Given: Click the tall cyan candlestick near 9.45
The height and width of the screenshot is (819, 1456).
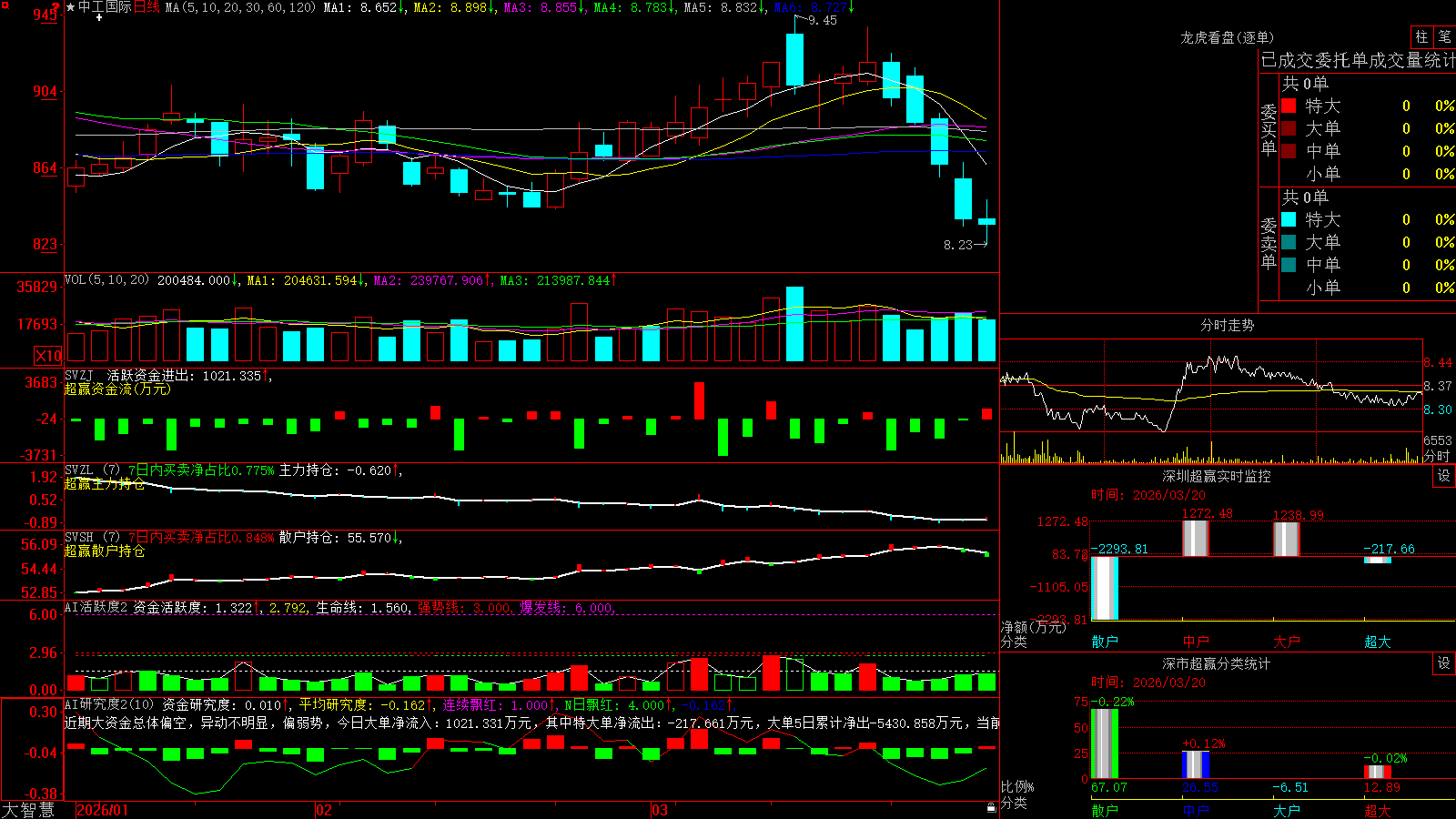Looking at the screenshot, I should (x=794, y=60).
